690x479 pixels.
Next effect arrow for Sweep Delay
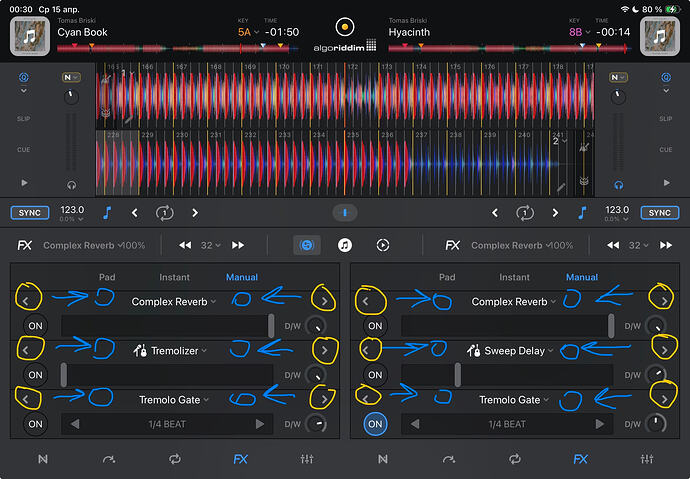click(x=664, y=351)
